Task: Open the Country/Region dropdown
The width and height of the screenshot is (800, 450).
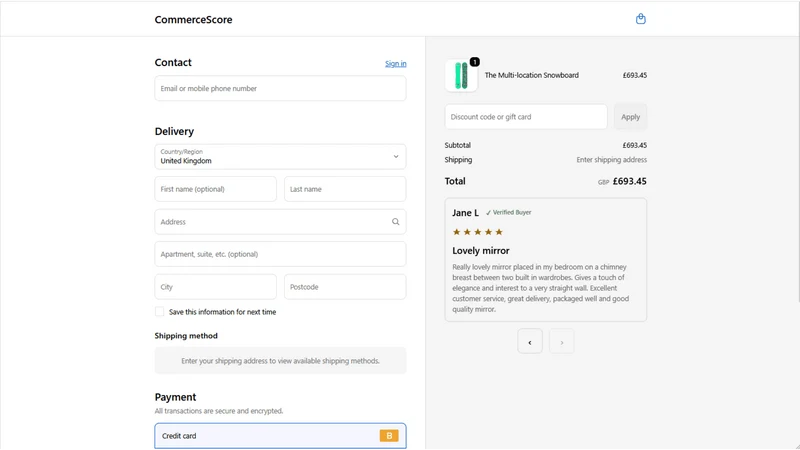Action: point(280,157)
